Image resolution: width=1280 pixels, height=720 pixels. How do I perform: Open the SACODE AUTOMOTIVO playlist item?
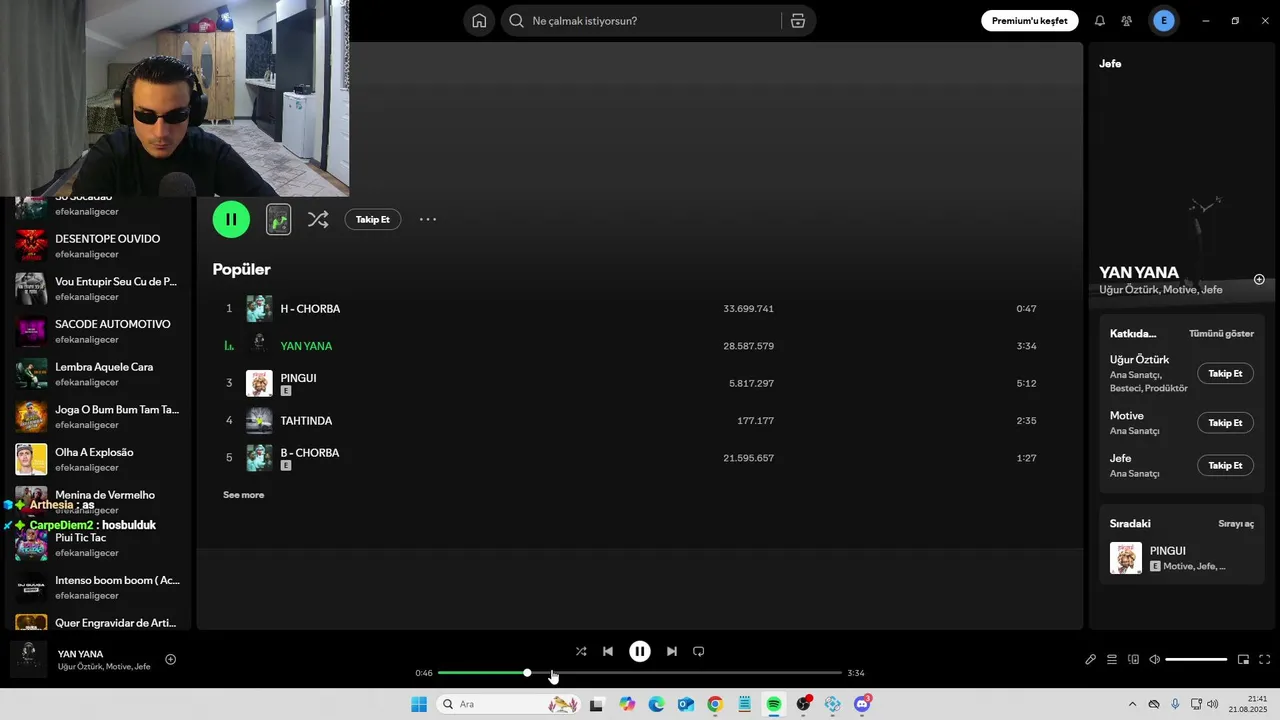[x=98, y=331]
